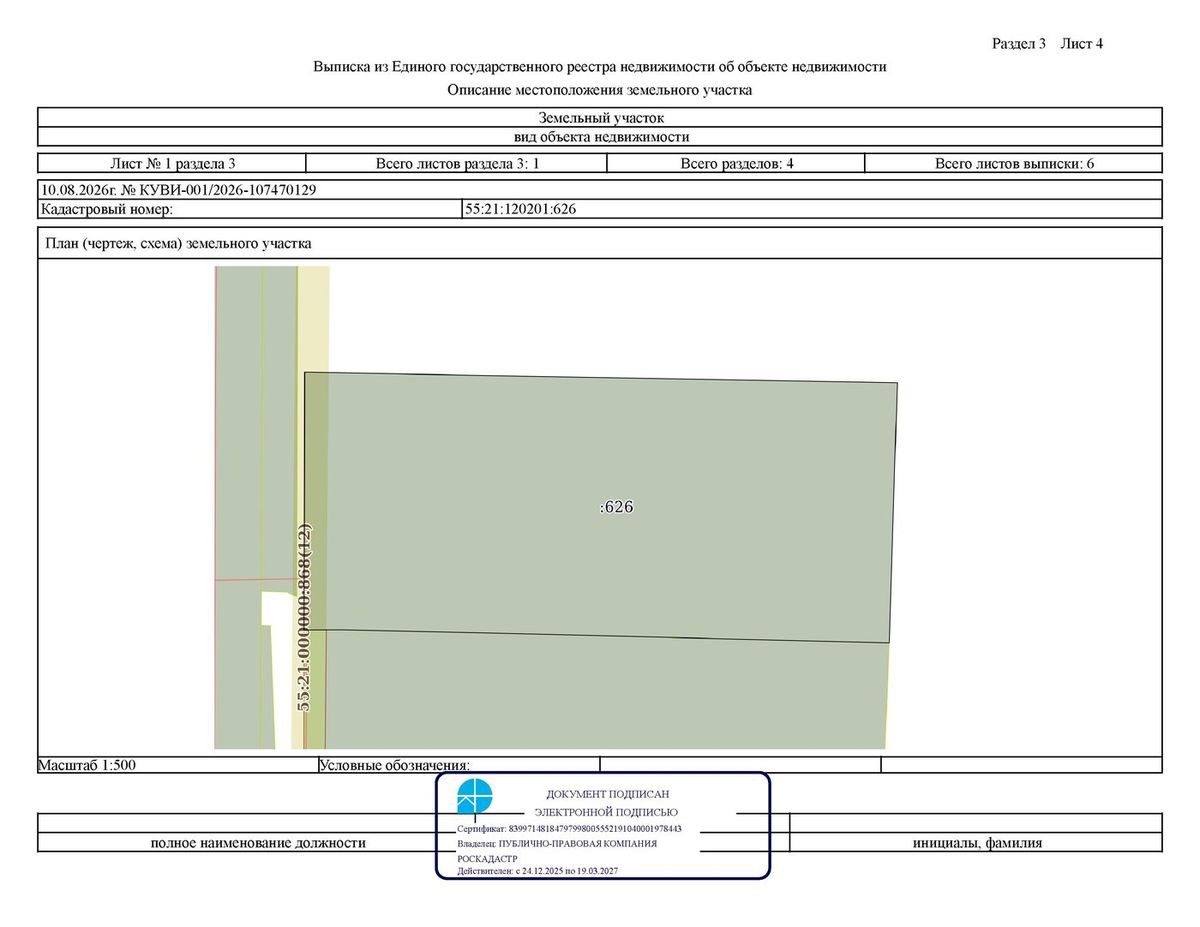
Task: Click the stamp validity dates line
Action: (x=537, y=871)
